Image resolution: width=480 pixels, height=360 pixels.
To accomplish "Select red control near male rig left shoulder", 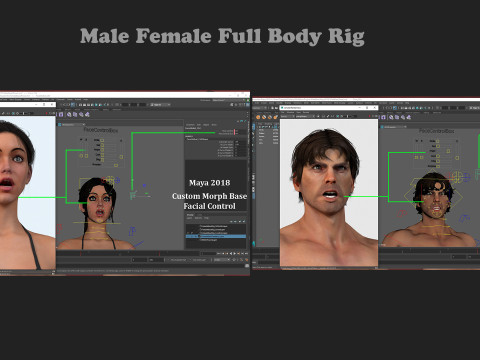I will pyautogui.click(x=402, y=213).
